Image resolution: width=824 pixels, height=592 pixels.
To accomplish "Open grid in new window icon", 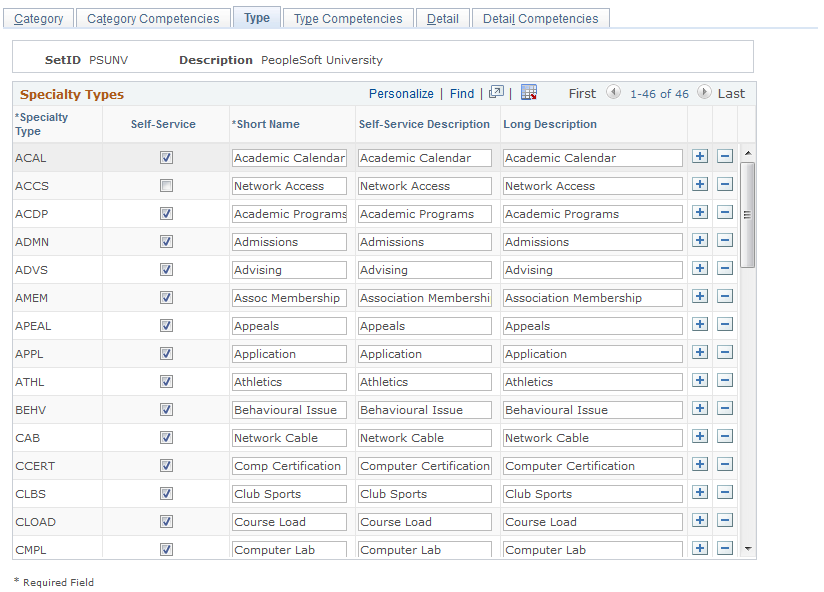I will tap(496, 92).
